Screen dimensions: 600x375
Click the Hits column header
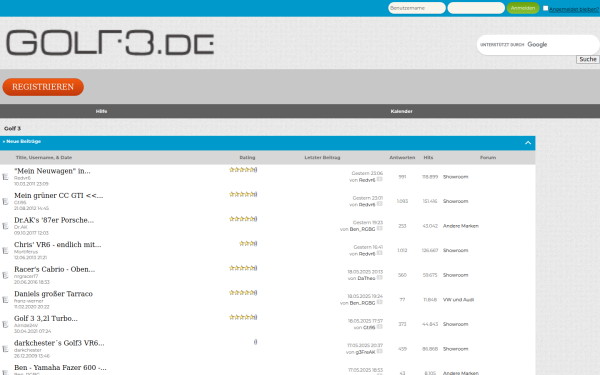pos(428,158)
